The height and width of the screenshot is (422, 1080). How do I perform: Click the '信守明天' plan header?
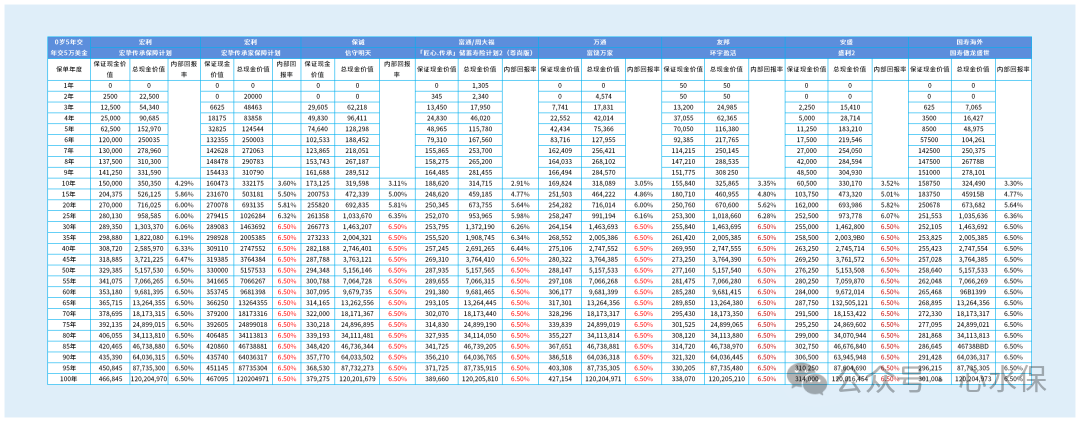click(x=357, y=52)
